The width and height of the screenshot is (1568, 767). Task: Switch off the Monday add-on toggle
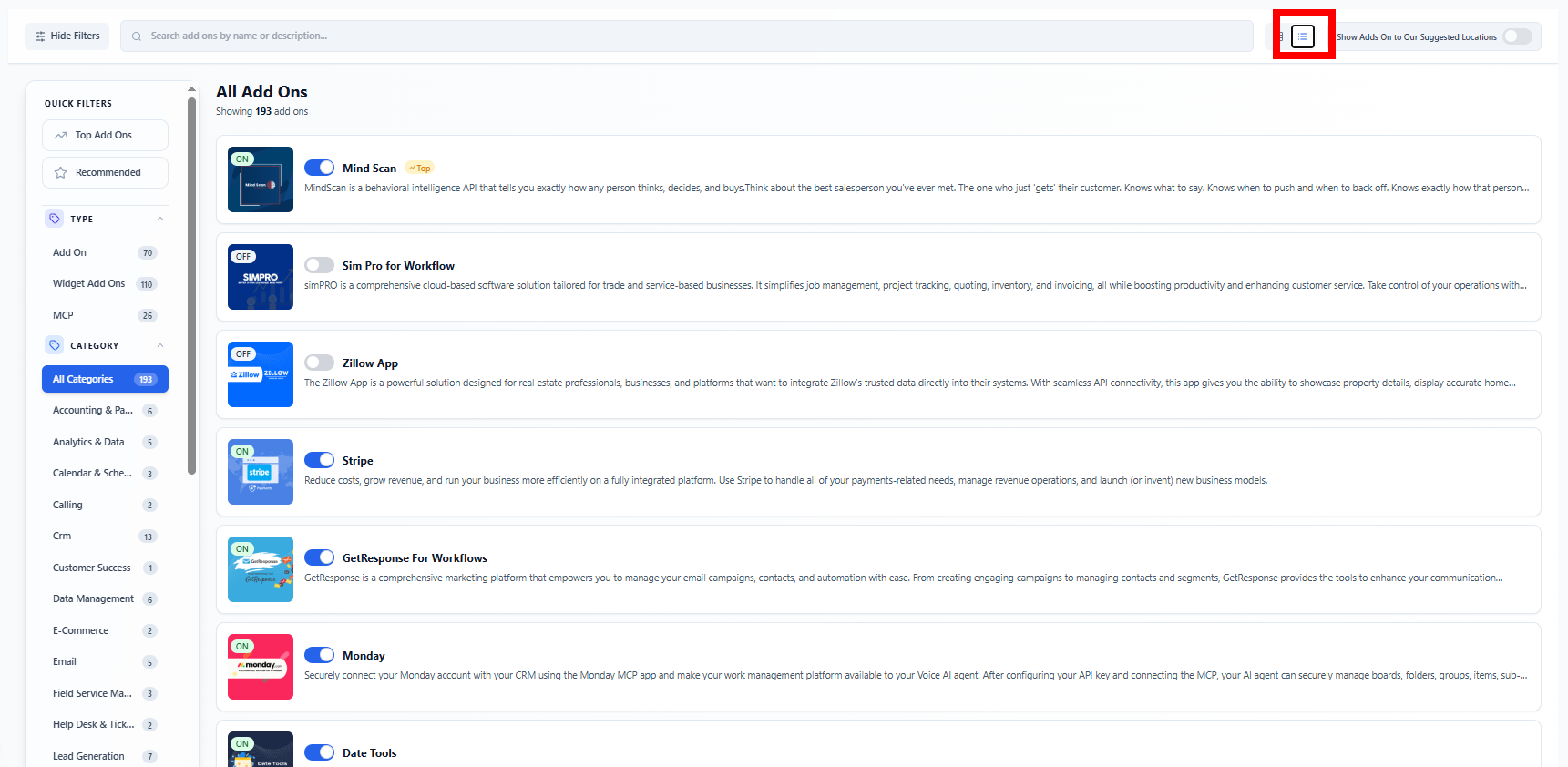(320, 655)
